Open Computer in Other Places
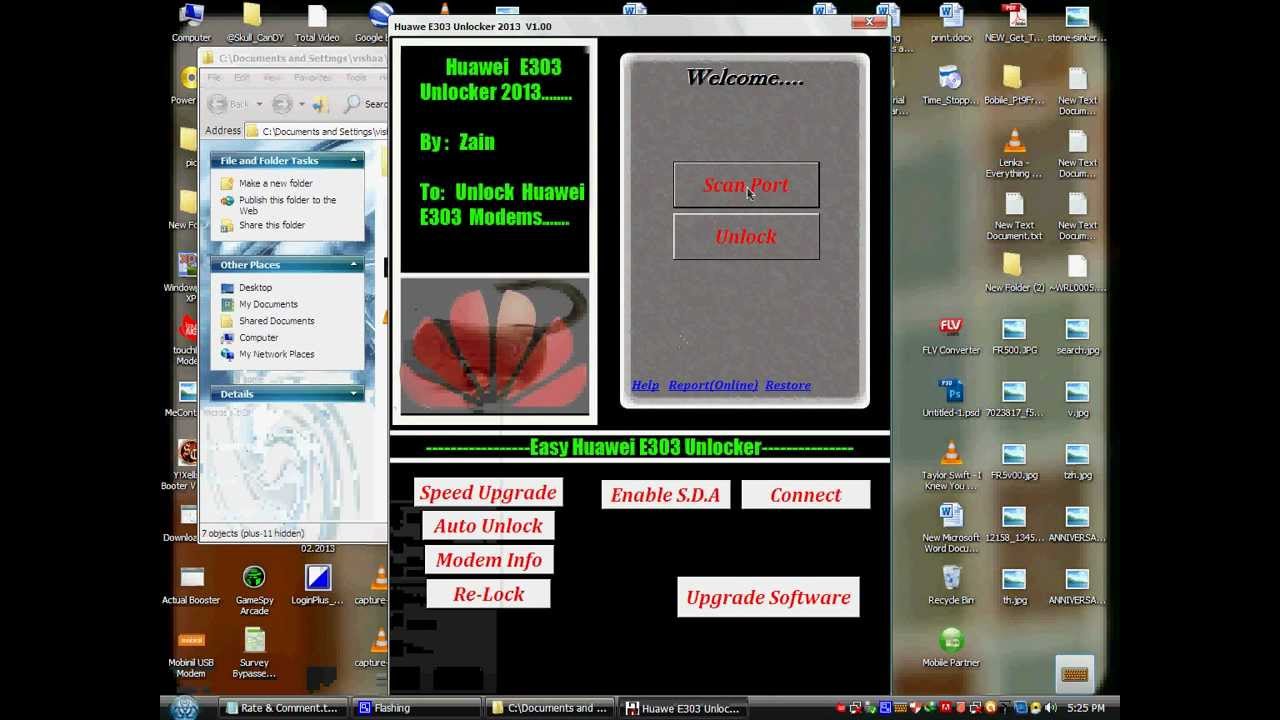The width and height of the screenshot is (1280, 720). pyautogui.click(x=258, y=338)
